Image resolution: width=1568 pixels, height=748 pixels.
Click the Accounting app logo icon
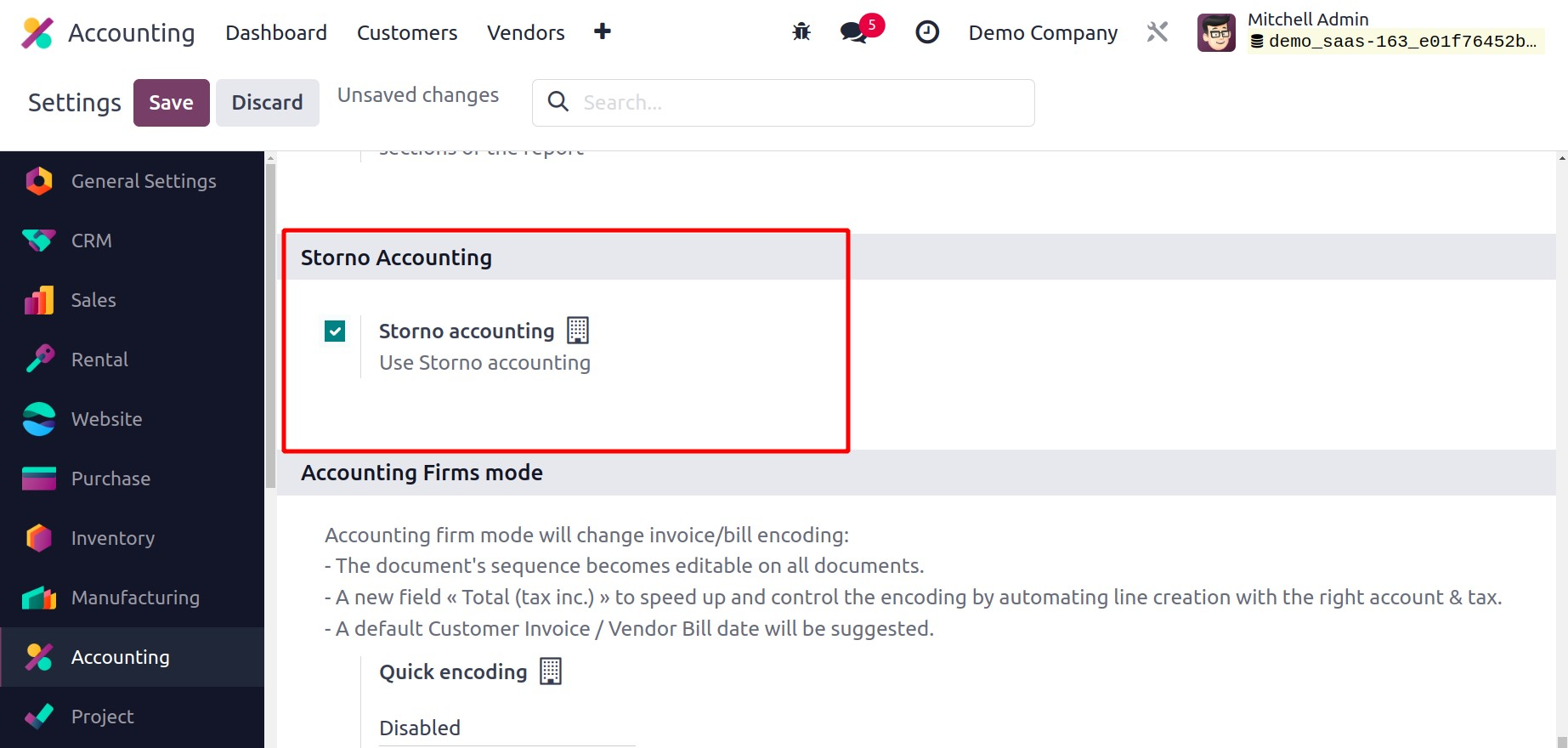[x=37, y=33]
